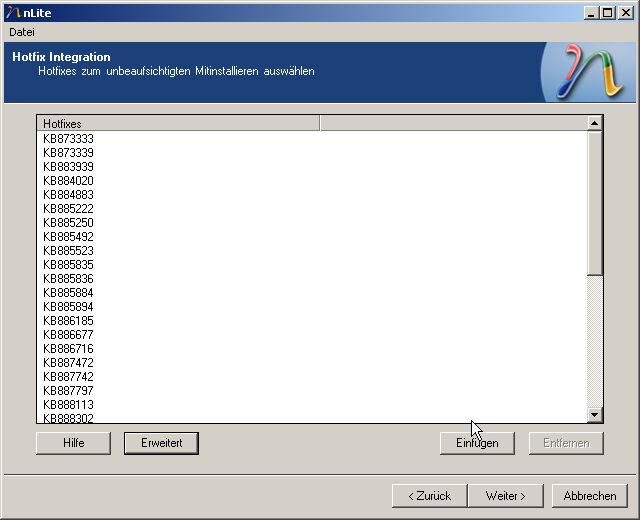Select hotfix KB884020

tap(68, 180)
